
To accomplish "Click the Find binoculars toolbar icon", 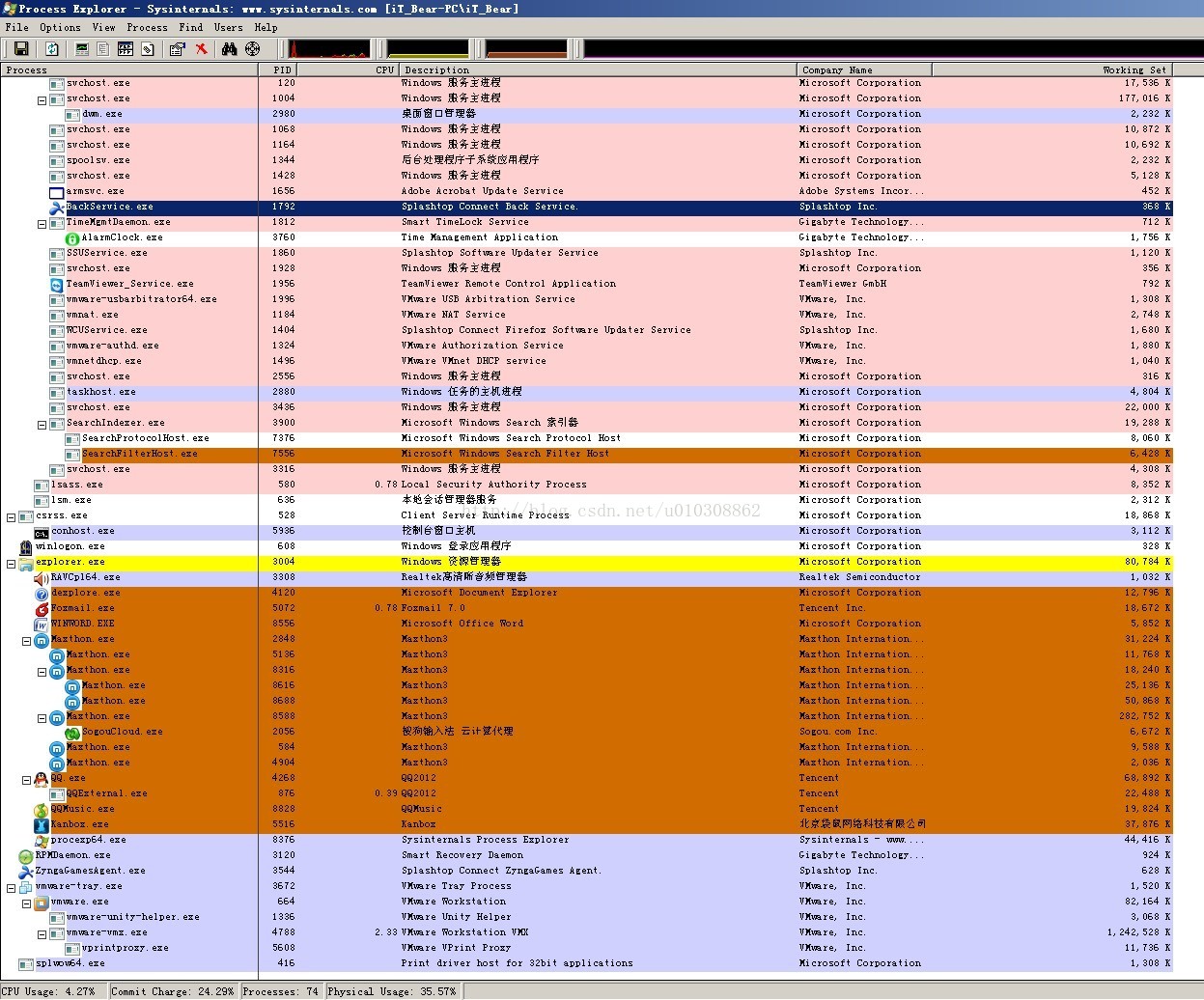I will [x=230, y=48].
